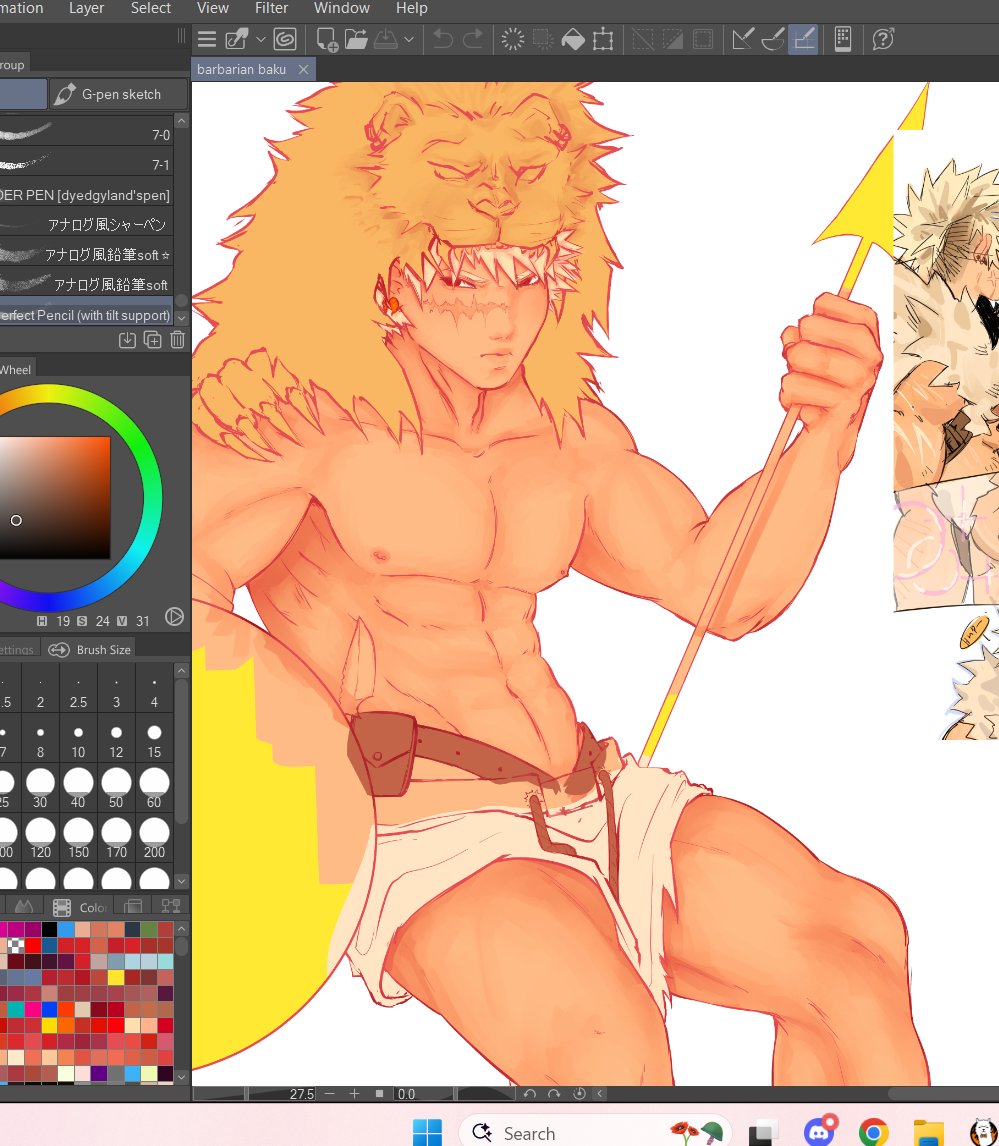Click the Invert selected area icon
The image size is (999, 1146).
point(672,39)
